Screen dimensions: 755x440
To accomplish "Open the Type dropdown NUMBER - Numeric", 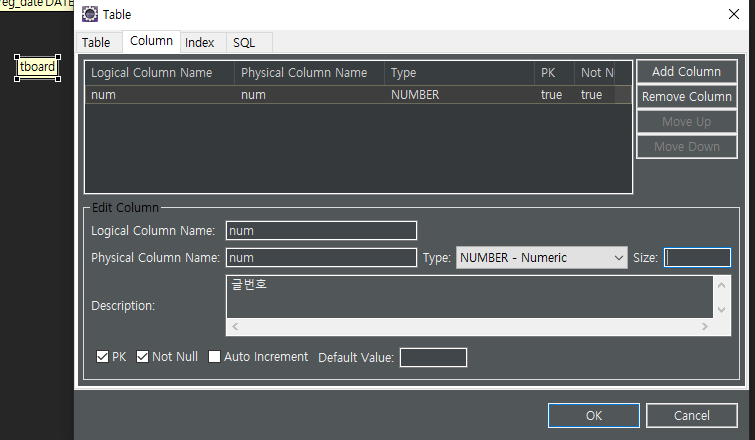I will tap(542, 258).
